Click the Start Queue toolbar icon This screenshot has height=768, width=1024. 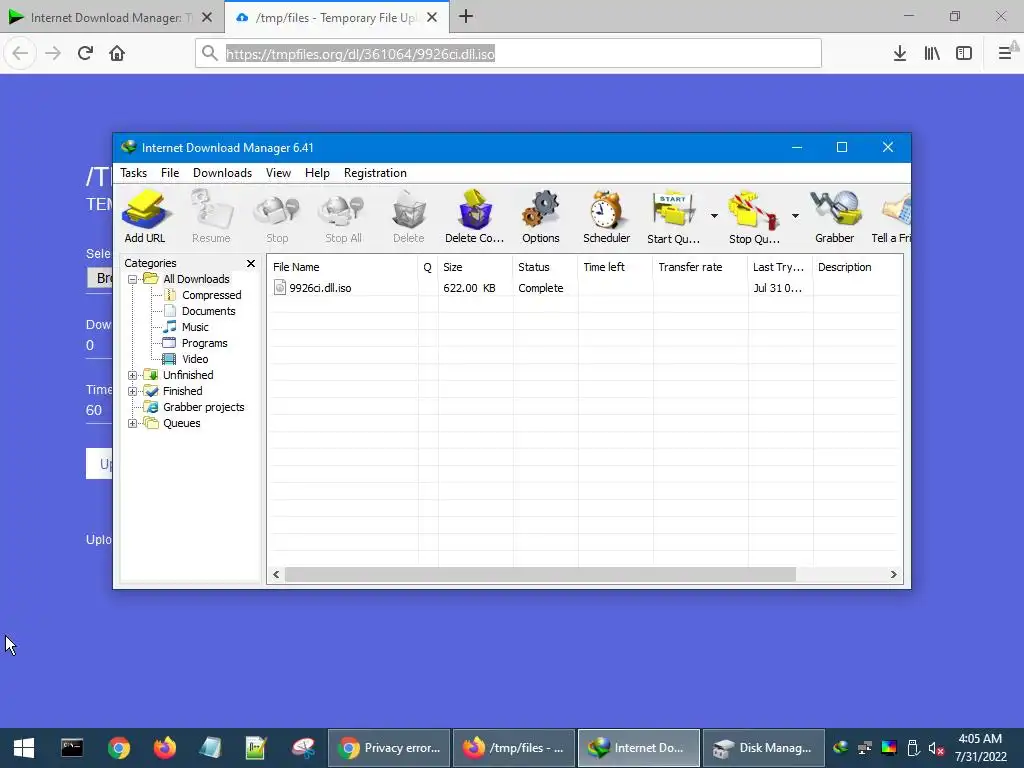[x=673, y=216]
